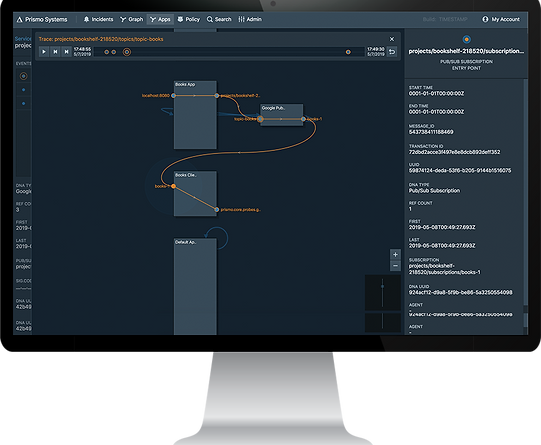Image resolution: width=541 pixels, height=445 pixels.
Task: Select the Books Clie.. node
Action: tap(195, 194)
